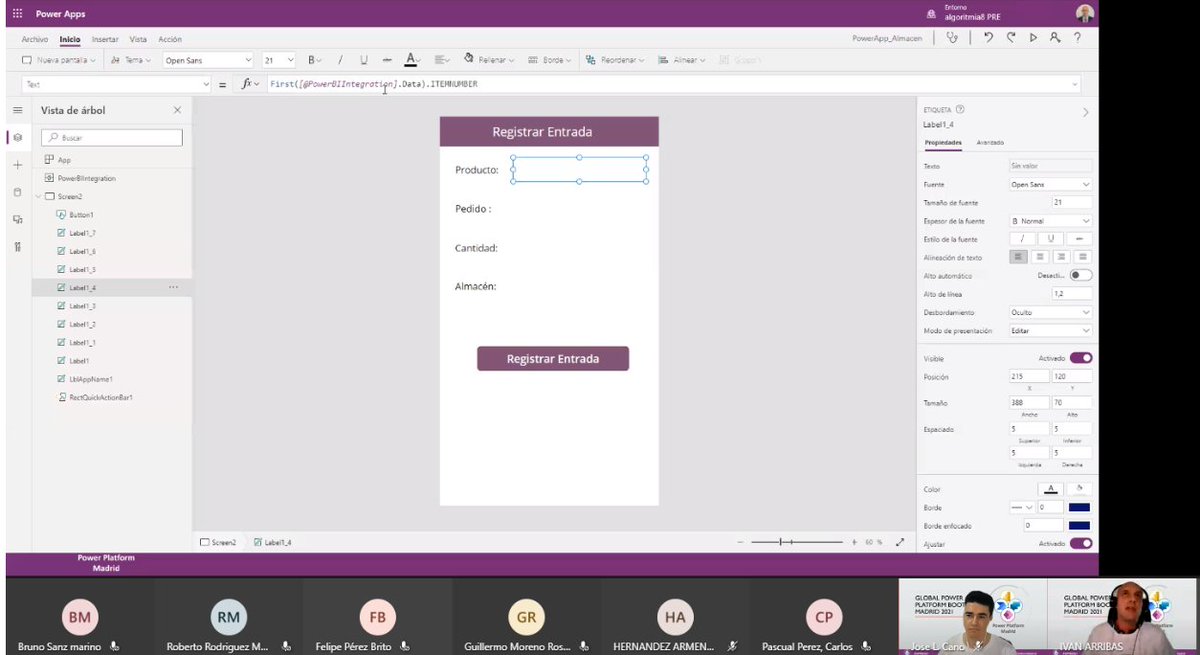The width and height of the screenshot is (1200, 655).
Task: Open ETIQUETA help info icon
Action: [x=960, y=110]
